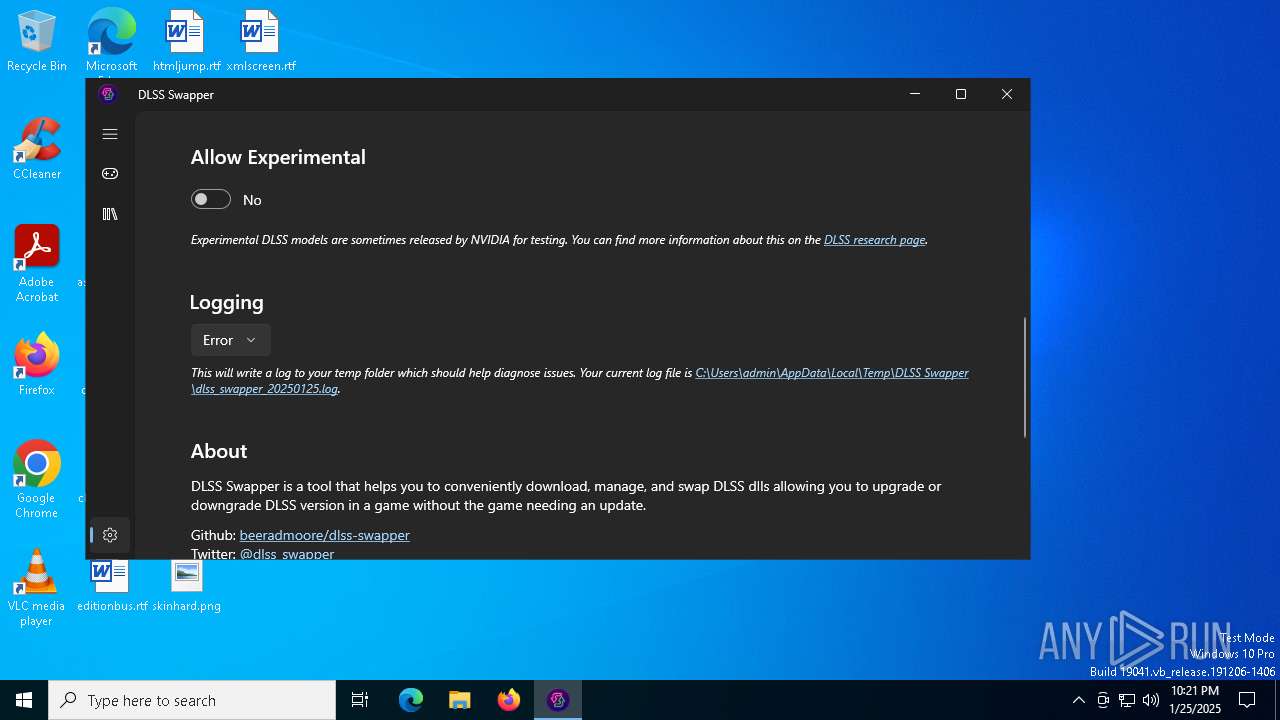The height and width of the screenshot is (720, 1280).
Task: Maximize the DLSS Swapper window
Action: click(961, 94)
